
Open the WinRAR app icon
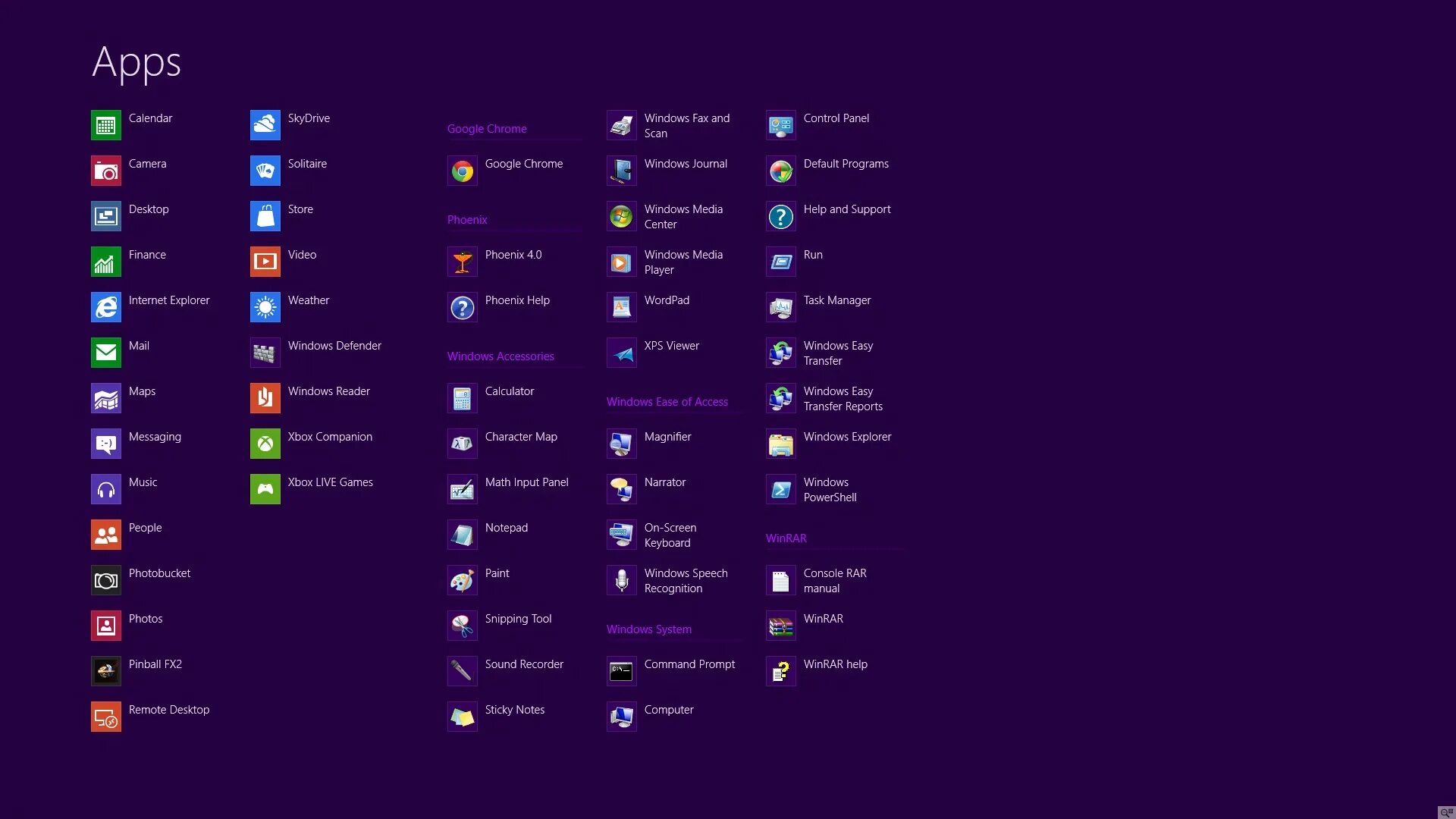click(x=780, y=626)
